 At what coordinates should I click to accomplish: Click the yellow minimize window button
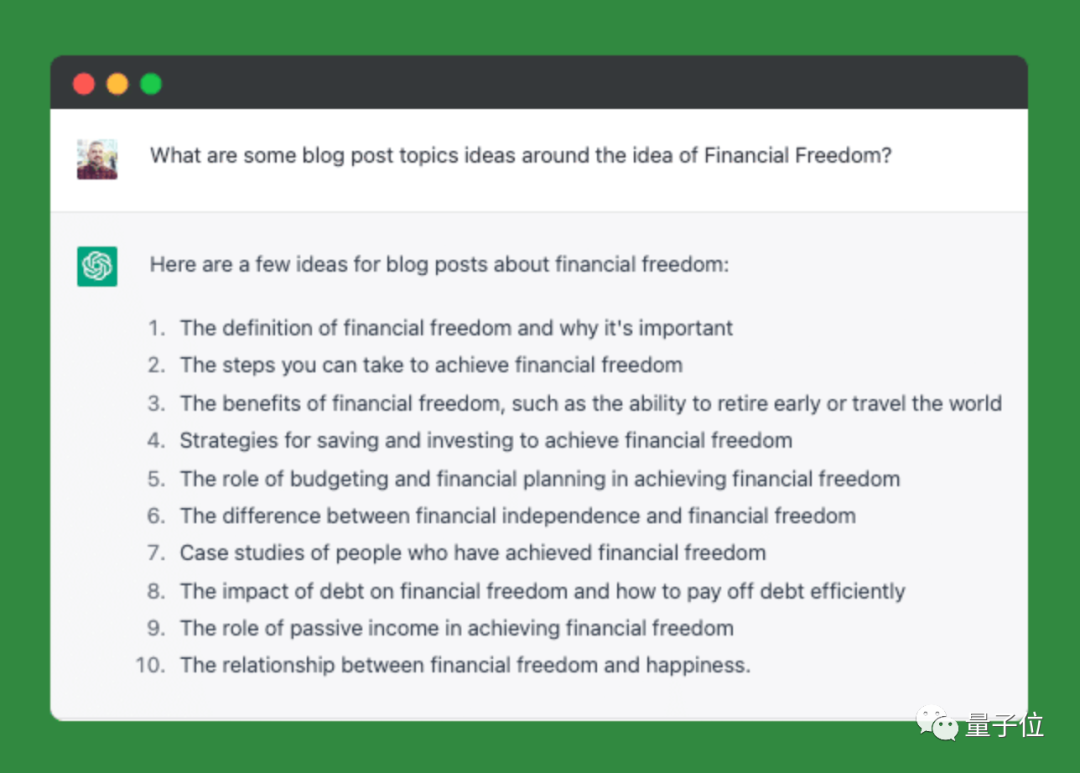(117, 84)
